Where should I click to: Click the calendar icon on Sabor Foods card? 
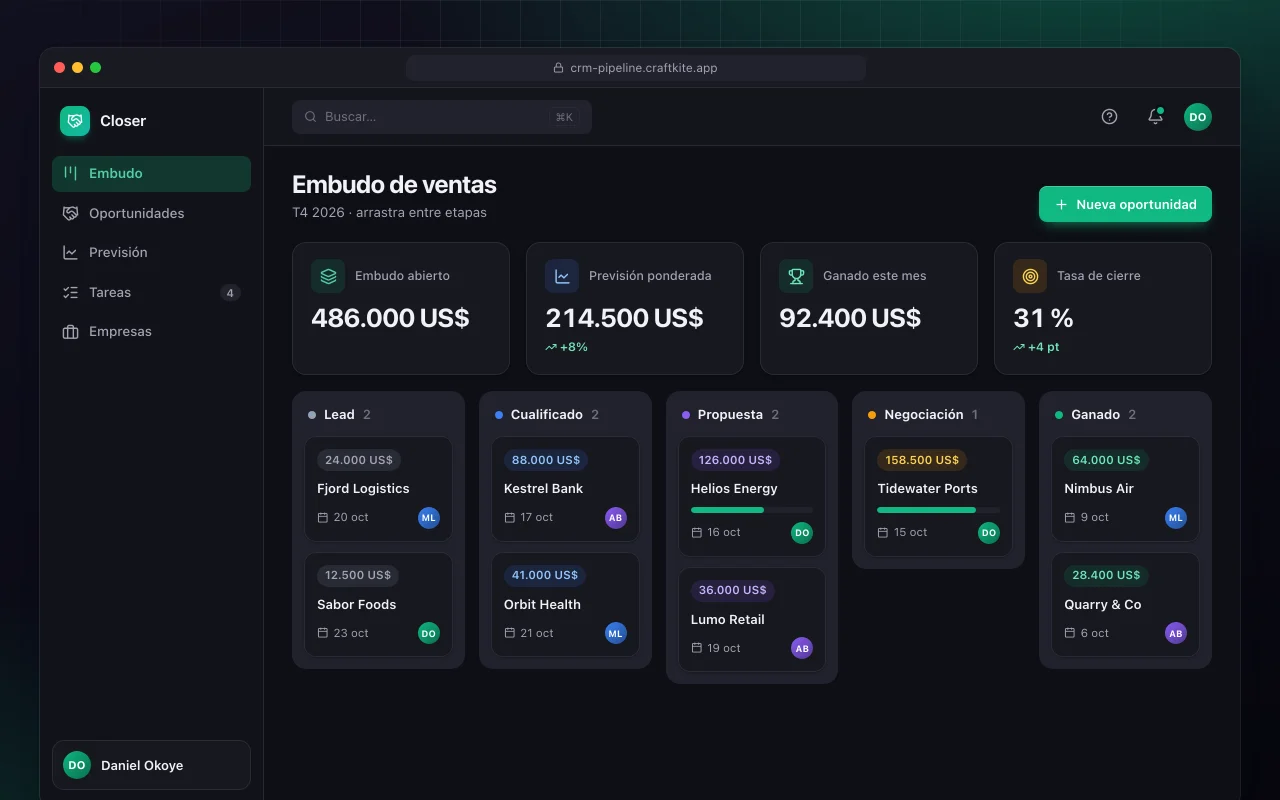[x=323, y=633]
